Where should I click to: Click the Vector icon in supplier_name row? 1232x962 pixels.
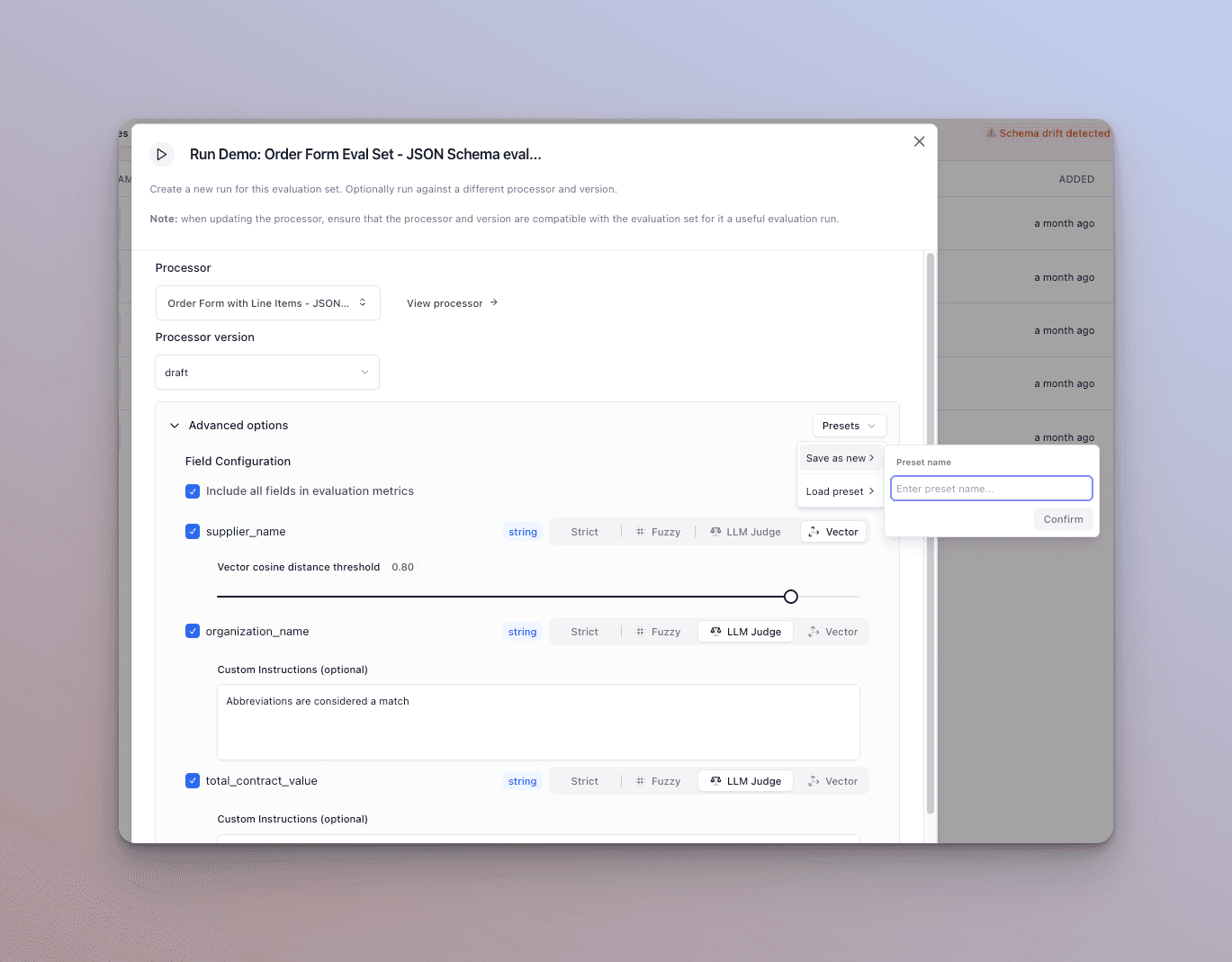coord(814,532)
